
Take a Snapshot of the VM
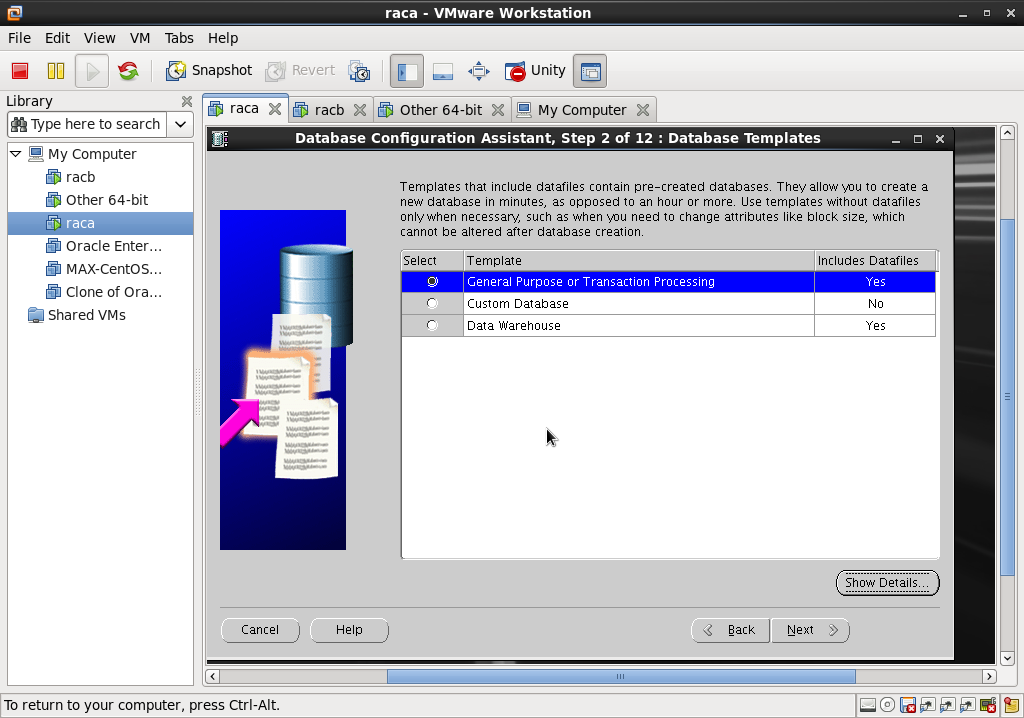(x=209, y=70)
